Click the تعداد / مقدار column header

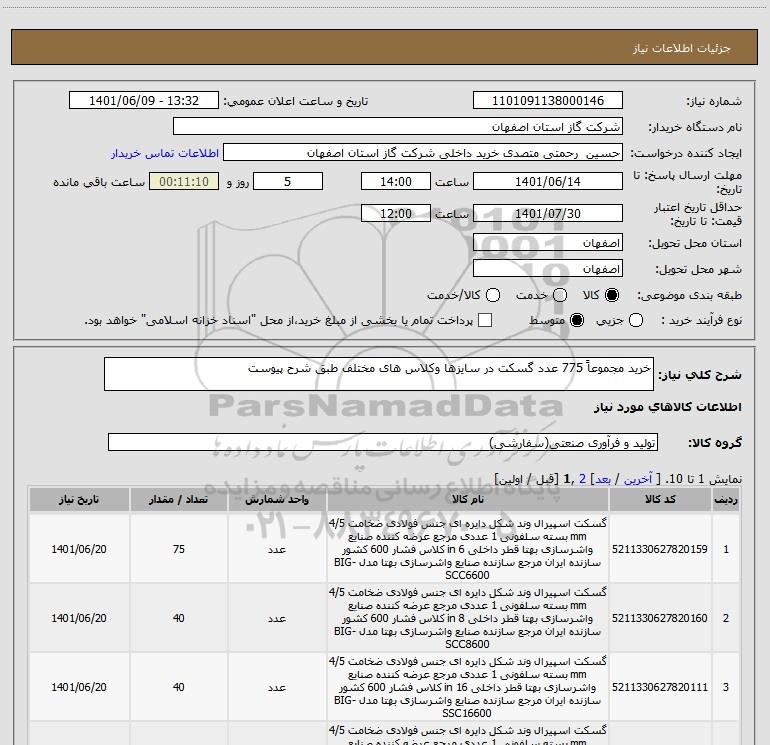tap(178, 499)
